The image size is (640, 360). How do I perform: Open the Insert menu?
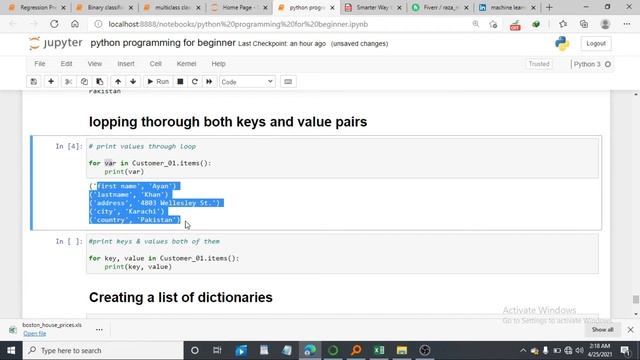pos(126,64)
